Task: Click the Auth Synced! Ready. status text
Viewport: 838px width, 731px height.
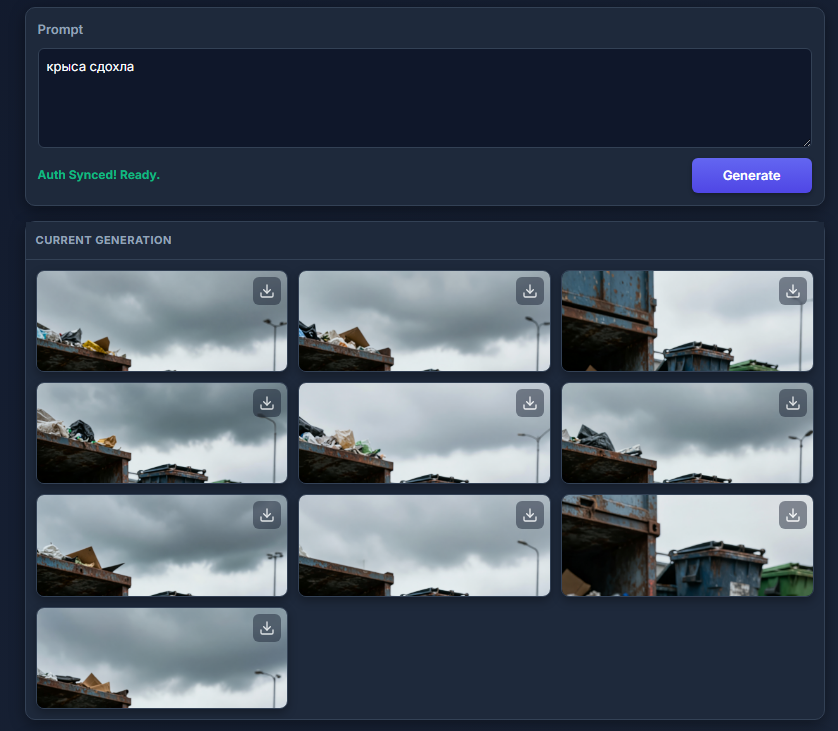Action: (99, 175)
